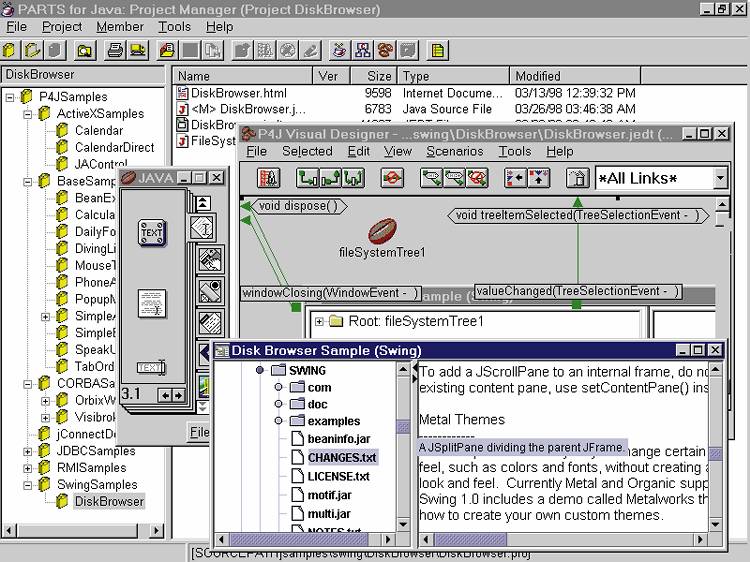This screenshot has height=562, width=750.
Task: Click the Name column header
Action: (242, 76)
